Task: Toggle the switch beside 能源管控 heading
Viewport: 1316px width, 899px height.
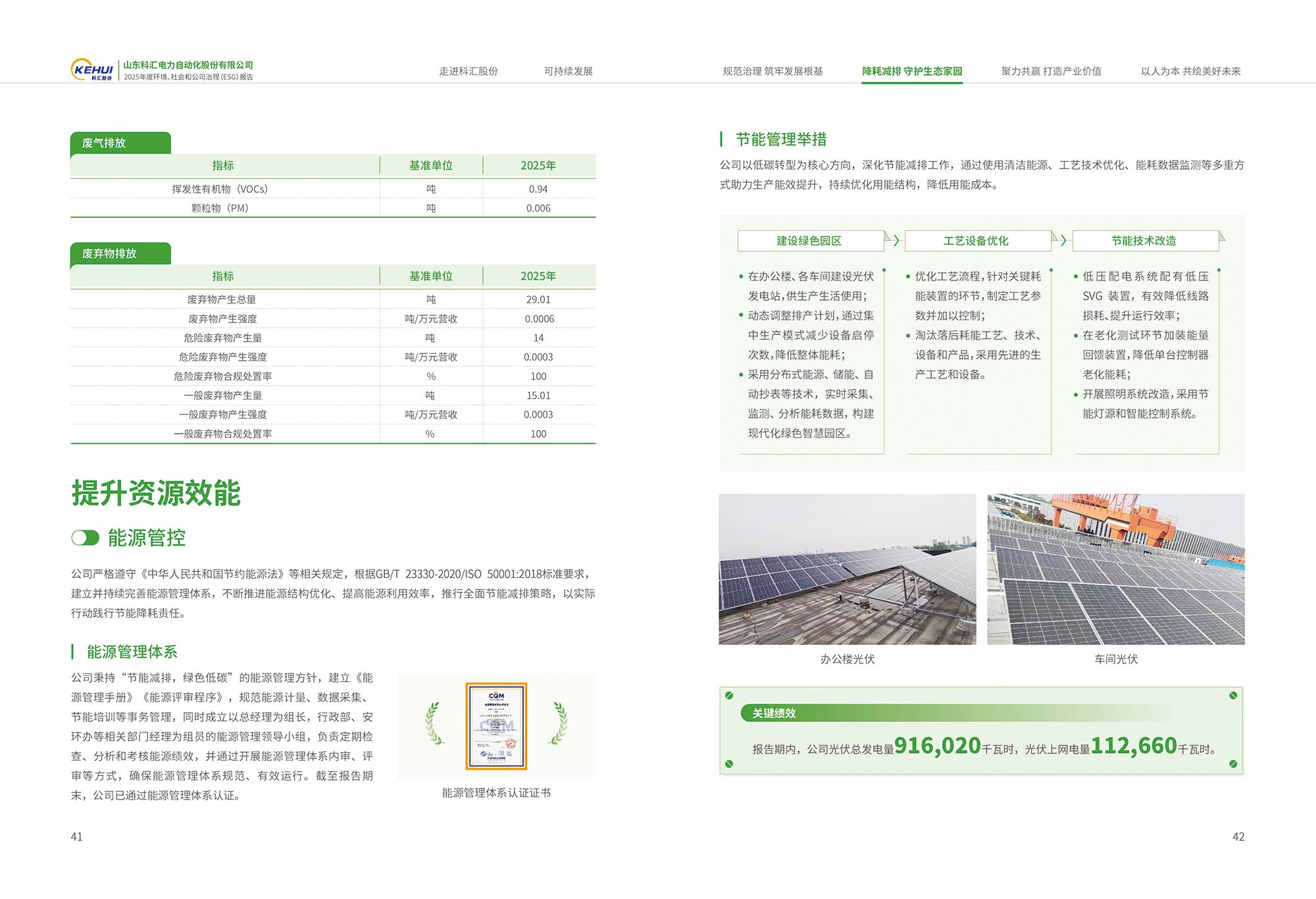Action: pos(85,538)
